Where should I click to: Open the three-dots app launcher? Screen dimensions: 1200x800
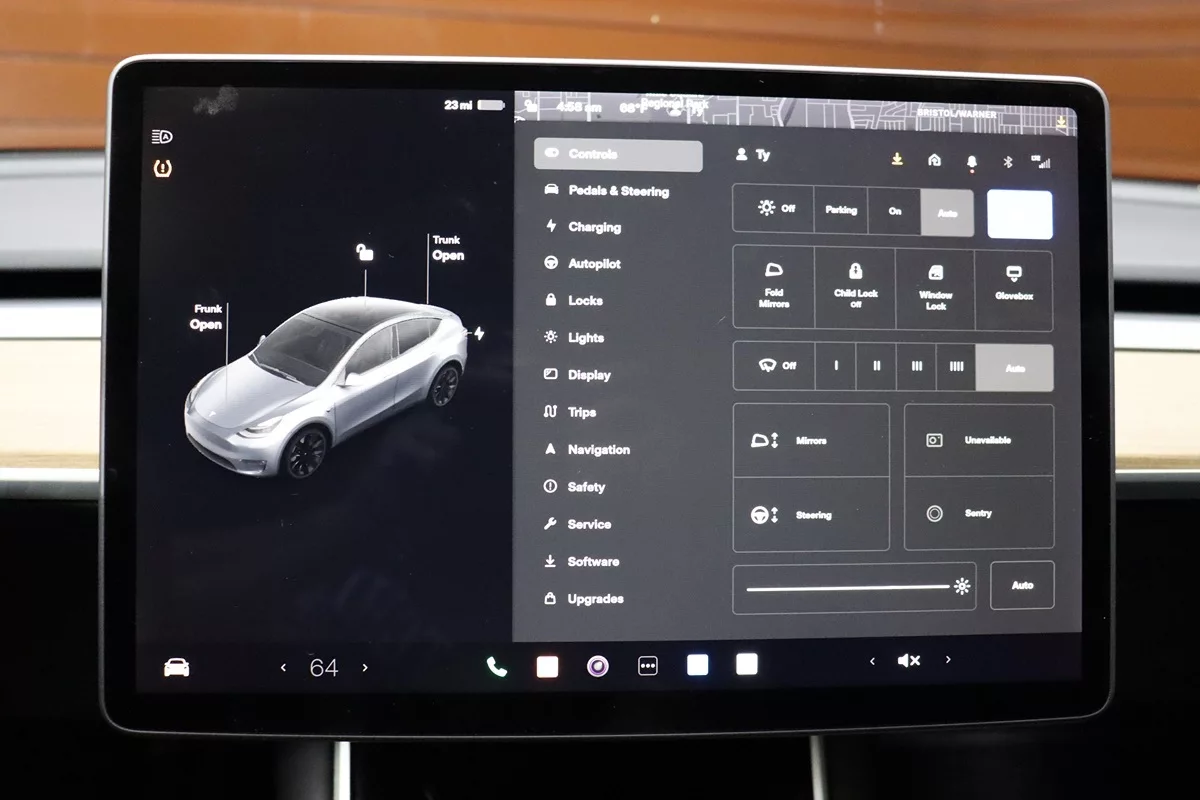pyautogui.click(x=648, y=667)
